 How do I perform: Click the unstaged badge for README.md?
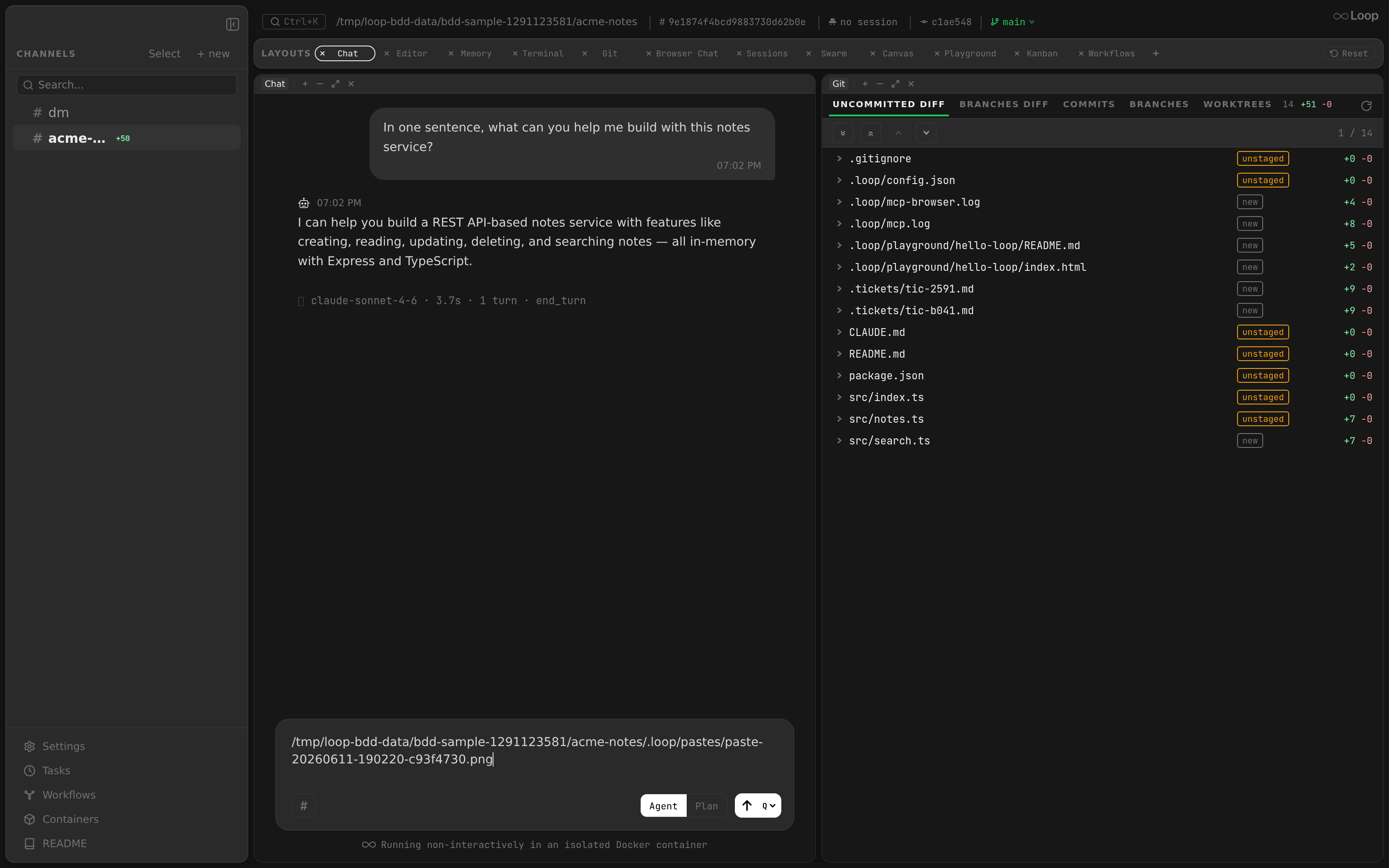1263,354
